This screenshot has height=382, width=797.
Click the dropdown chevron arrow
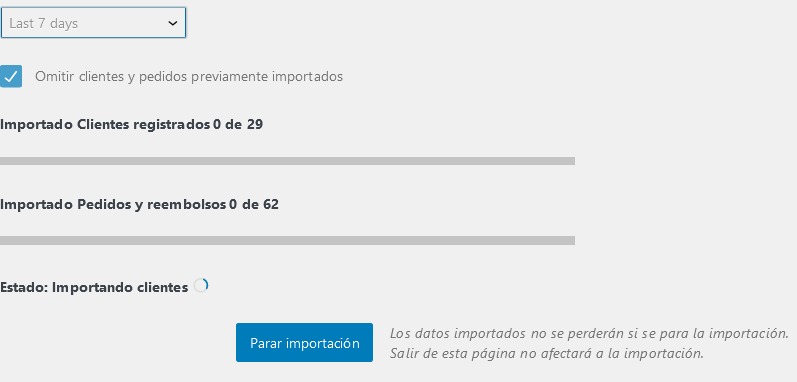pyautogui.click(x=173, y=23)
